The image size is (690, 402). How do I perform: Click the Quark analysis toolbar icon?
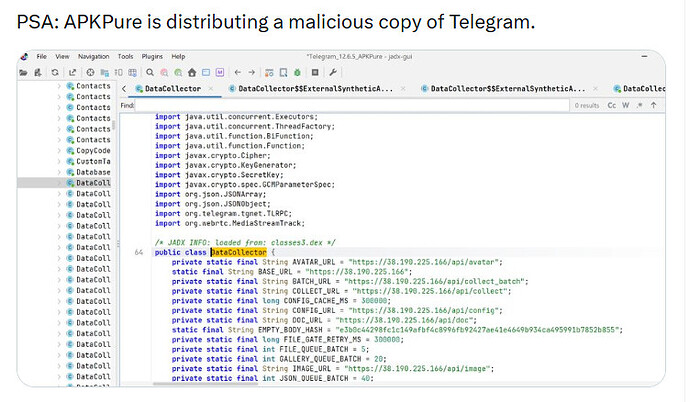[x=283, y=73]
